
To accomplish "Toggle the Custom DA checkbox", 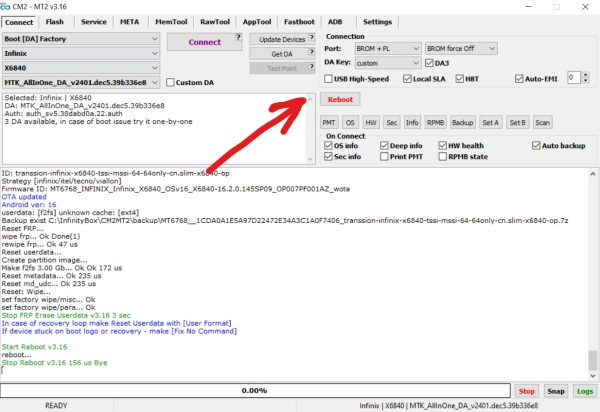I will [x=170, y=82].
